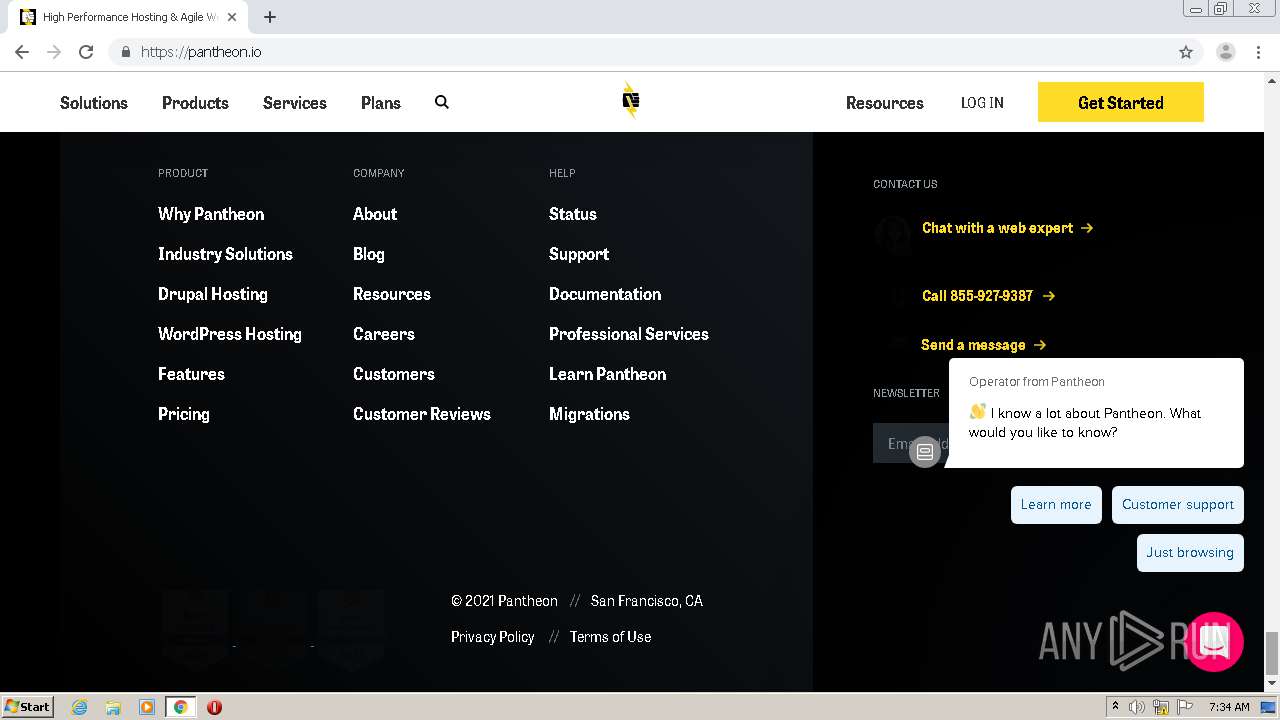Open the Learn Pantheon link
This screenshot has height=720, width=1280.
(x=608, y=374)
